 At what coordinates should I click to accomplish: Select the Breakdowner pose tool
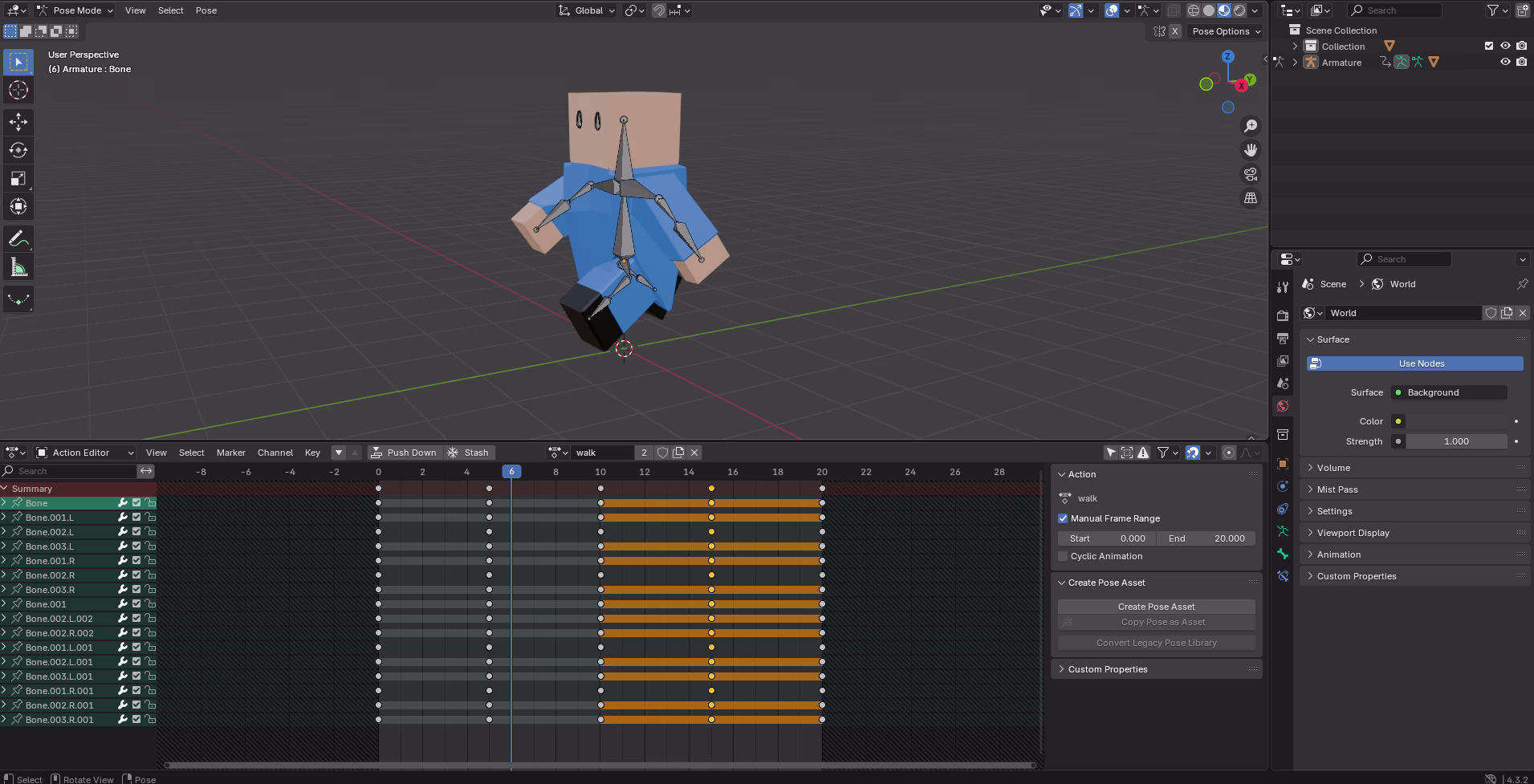click(18, 299)
